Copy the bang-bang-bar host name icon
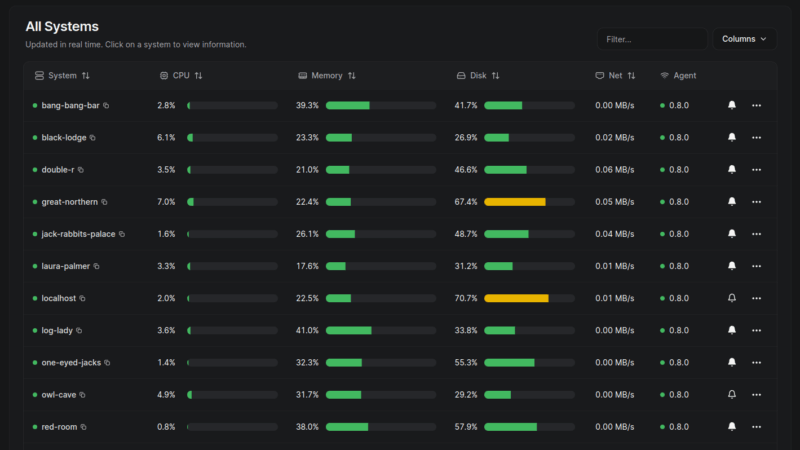800x450 pixels. 106,105
